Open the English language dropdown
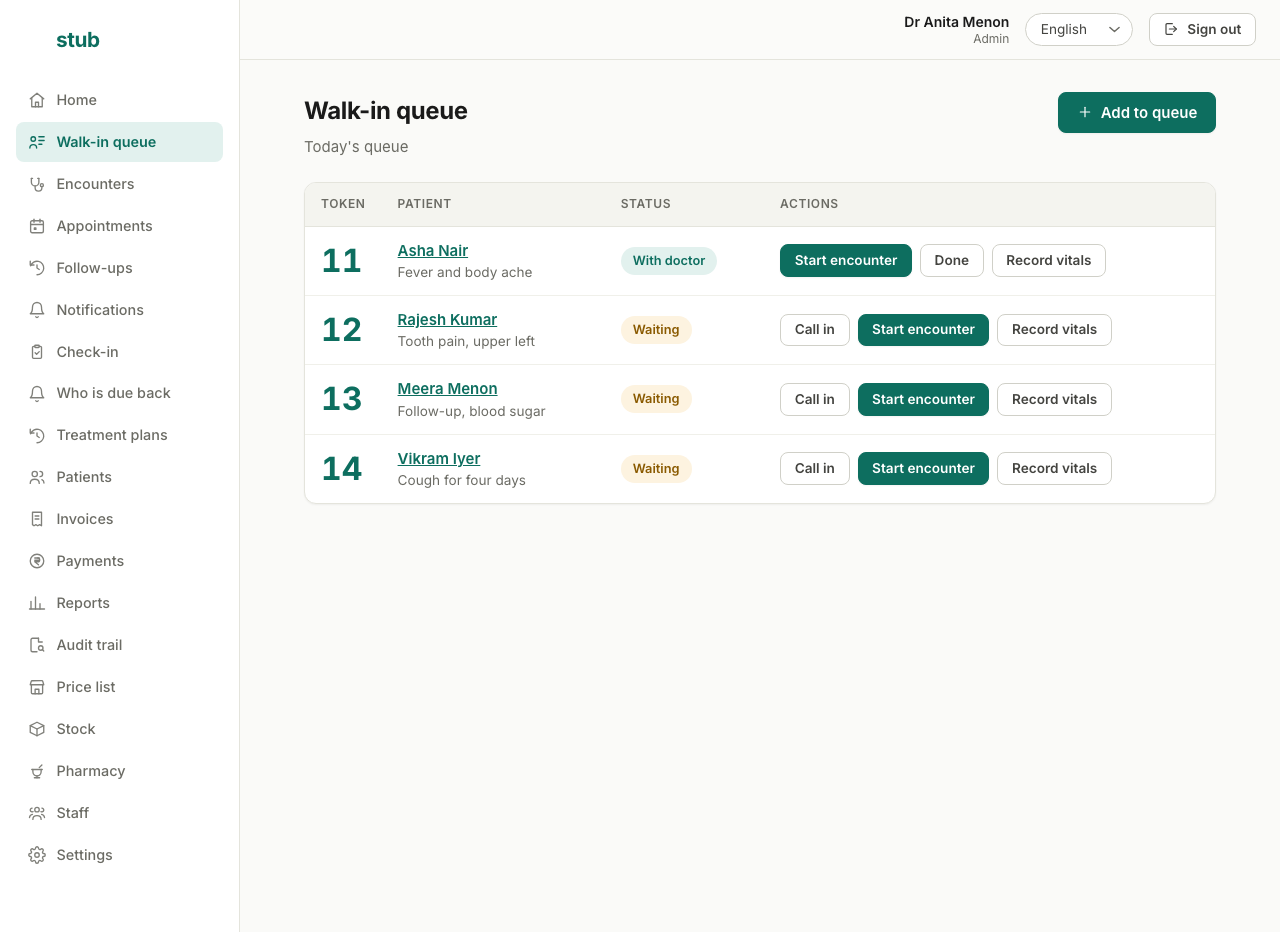1280x932 pixels. click(1079, 29)
